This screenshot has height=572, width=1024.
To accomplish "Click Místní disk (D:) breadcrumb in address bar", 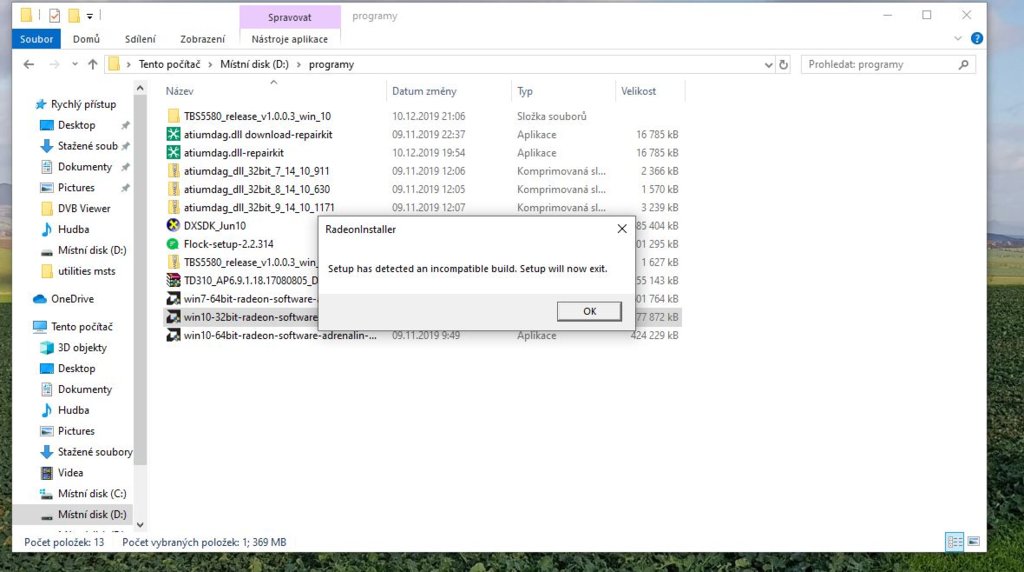I will [254, 64].
